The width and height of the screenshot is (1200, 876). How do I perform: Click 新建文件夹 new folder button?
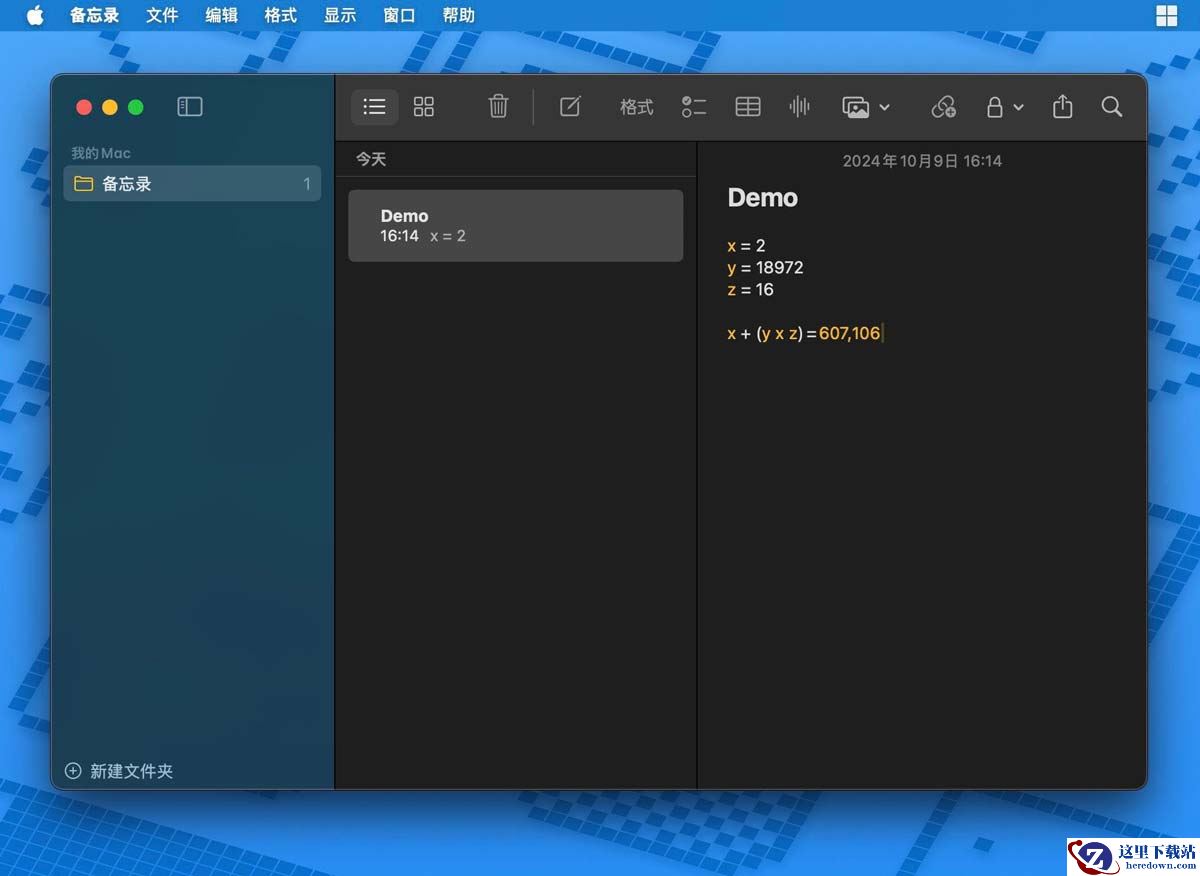click(119, 771)
